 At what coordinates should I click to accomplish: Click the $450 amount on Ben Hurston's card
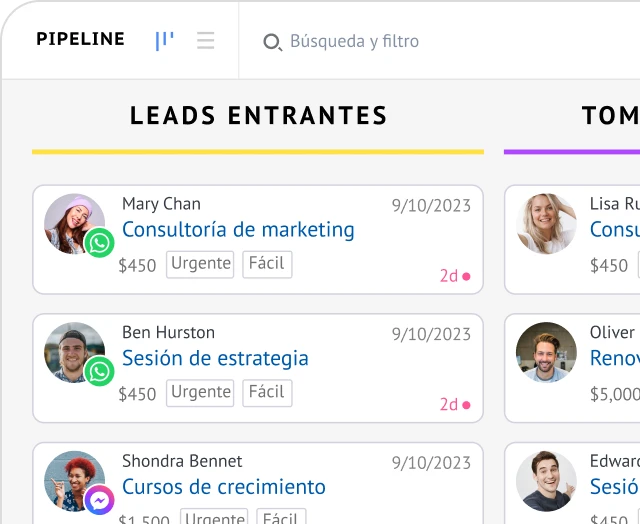(137, 394)
